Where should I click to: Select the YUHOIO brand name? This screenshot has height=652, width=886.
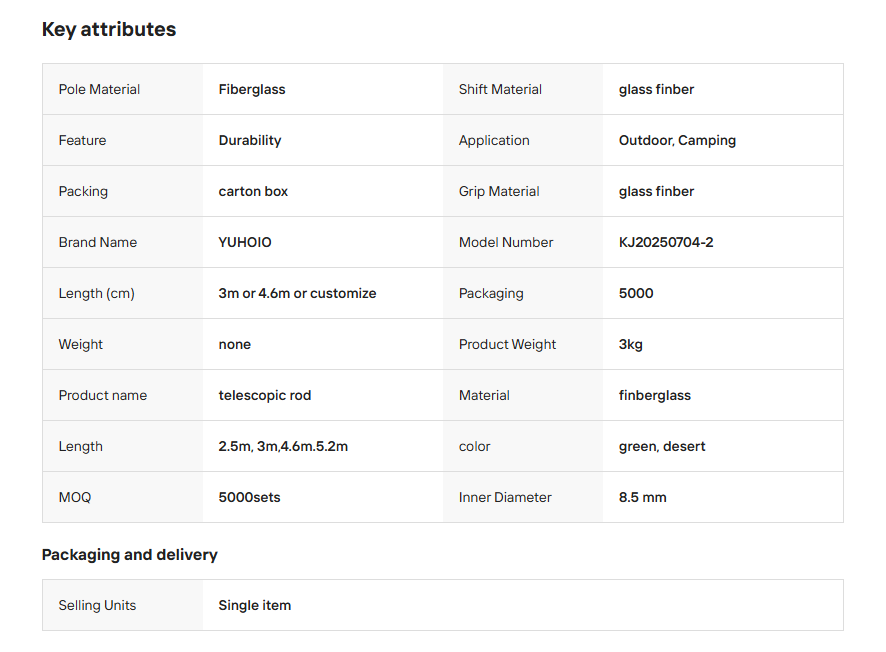pos(245,243)
